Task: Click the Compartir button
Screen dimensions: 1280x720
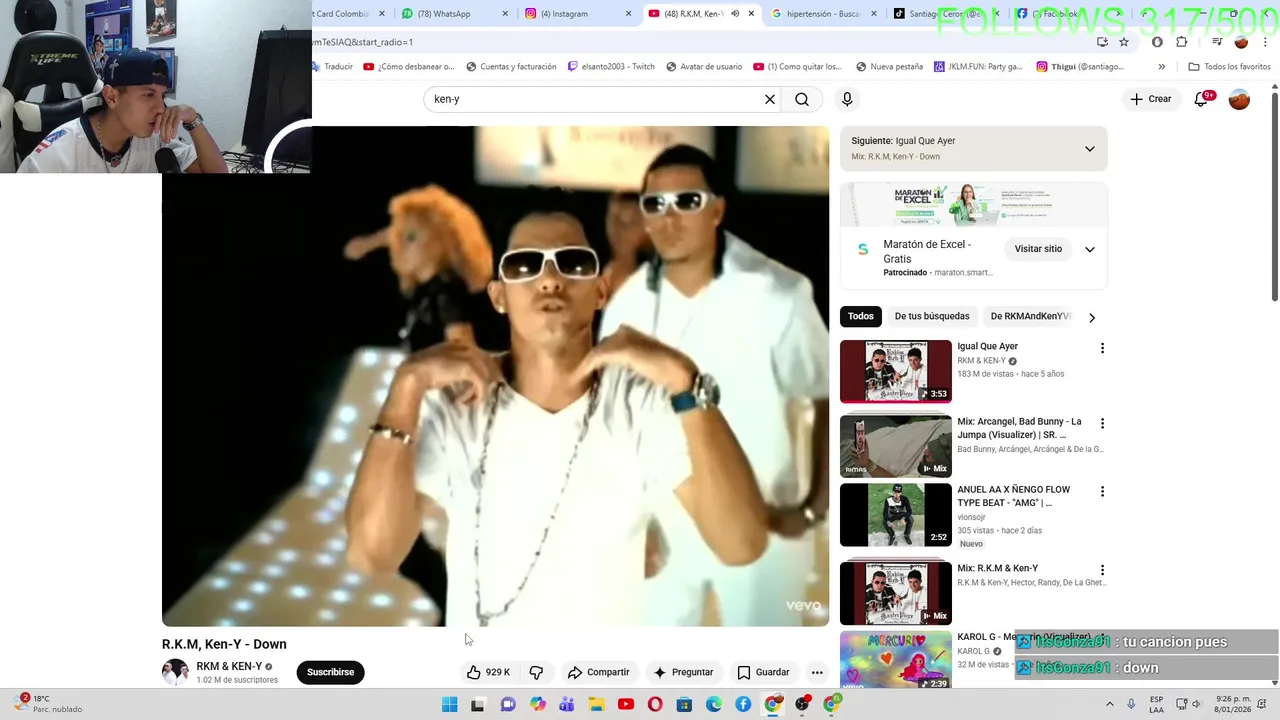Action: (x=598, y=672)
